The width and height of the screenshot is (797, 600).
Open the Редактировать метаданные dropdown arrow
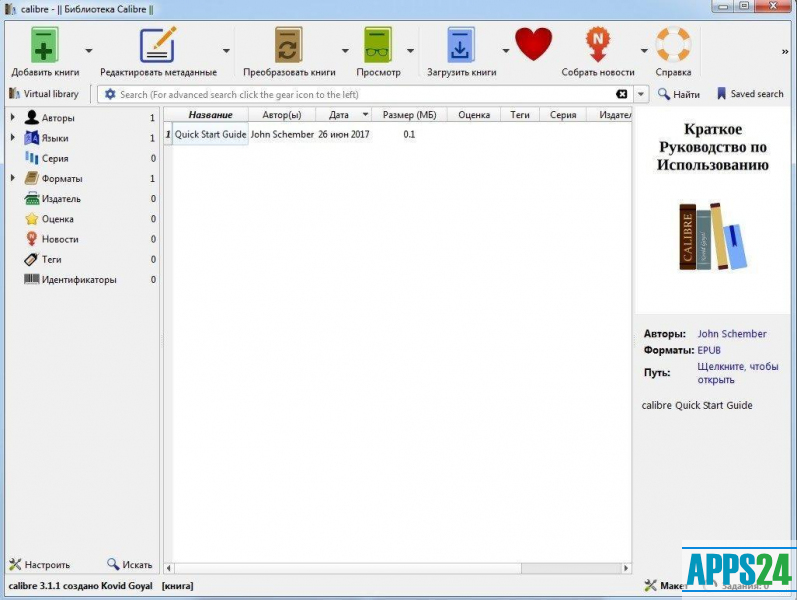226,50
